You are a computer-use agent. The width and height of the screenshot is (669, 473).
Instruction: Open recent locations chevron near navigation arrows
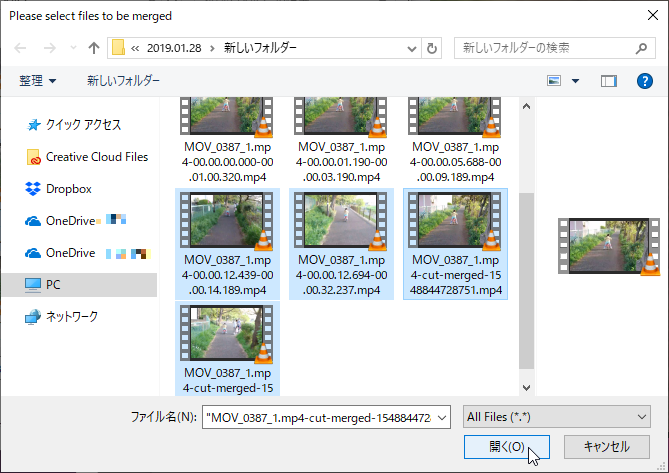click(73, 48)
